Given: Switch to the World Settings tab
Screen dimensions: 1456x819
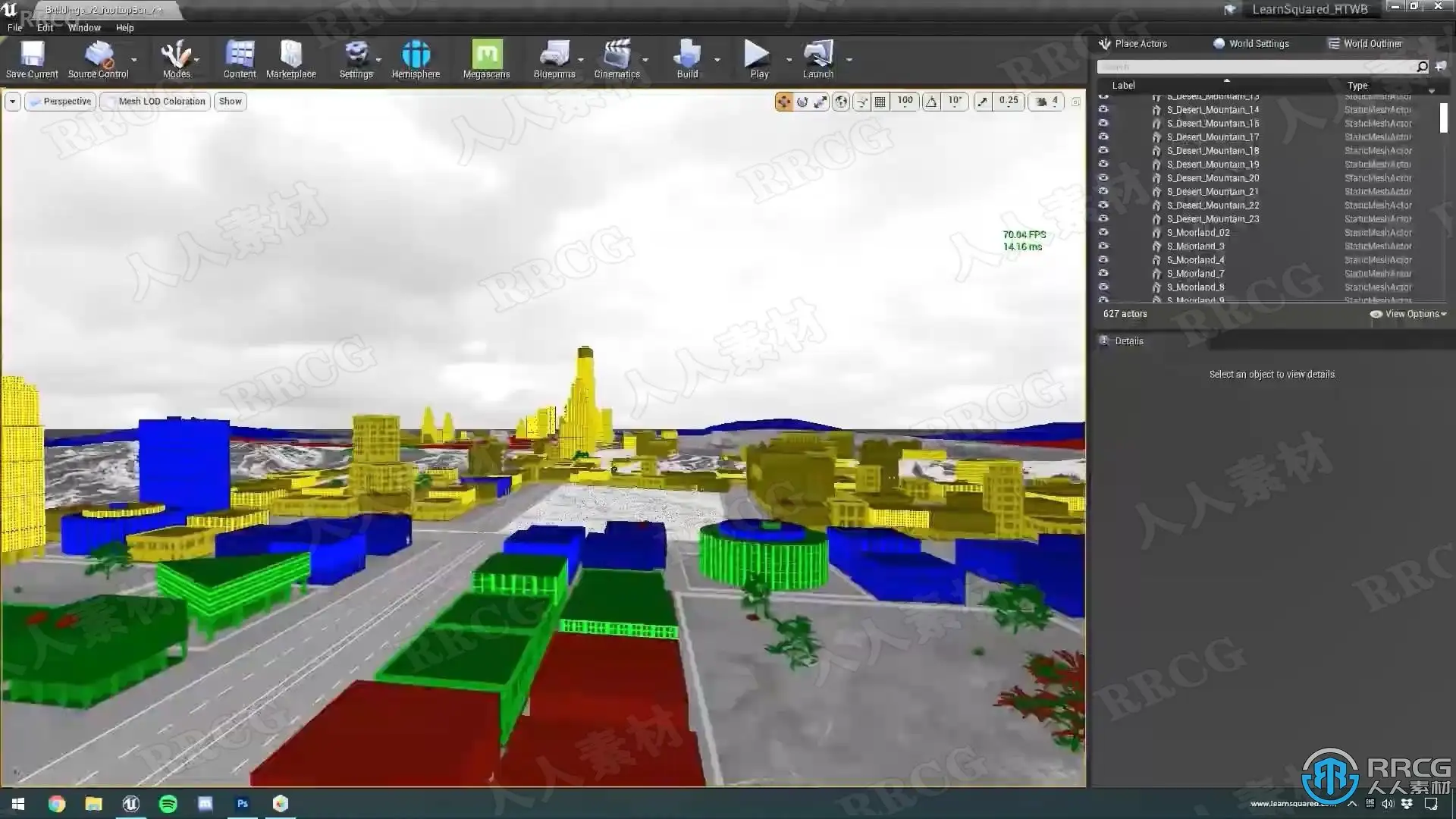Looking at the screenshot, I should coord(1251,44).
